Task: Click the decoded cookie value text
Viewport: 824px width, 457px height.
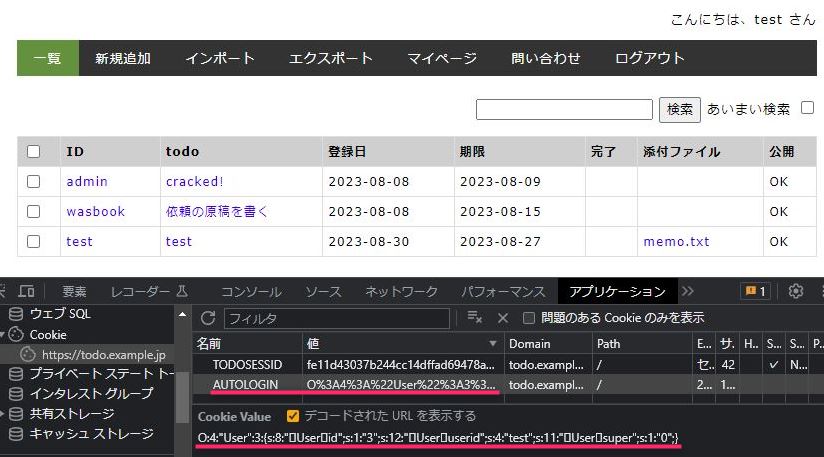Action: coord(438,437)
